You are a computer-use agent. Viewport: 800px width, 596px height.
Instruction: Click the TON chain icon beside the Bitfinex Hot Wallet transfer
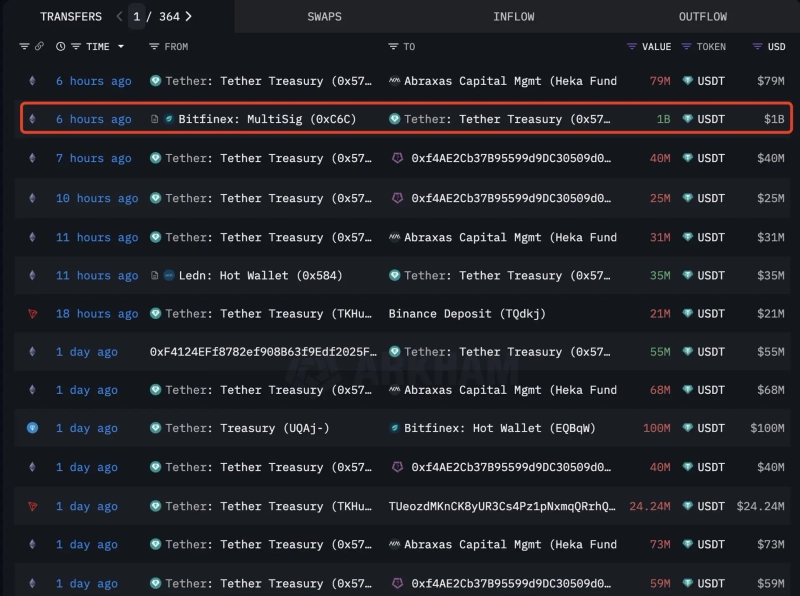32,428
